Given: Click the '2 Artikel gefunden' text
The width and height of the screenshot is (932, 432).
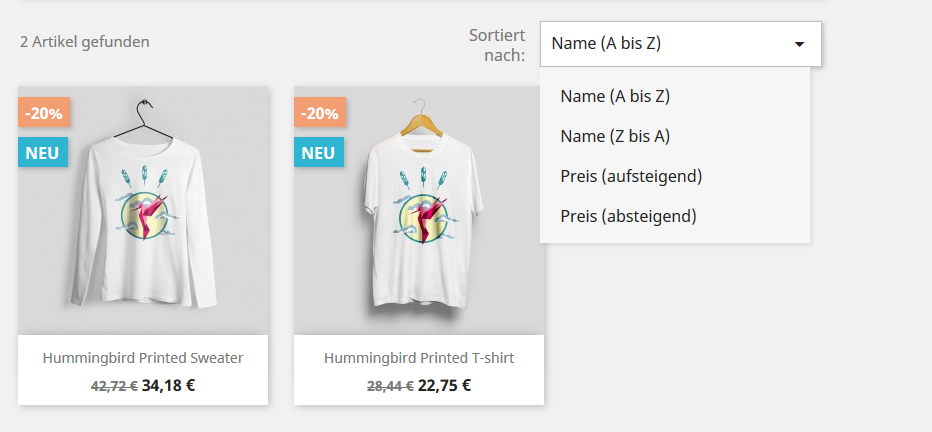Looking at the screenshot, I should pyautogui.click(x=84, y=42).
